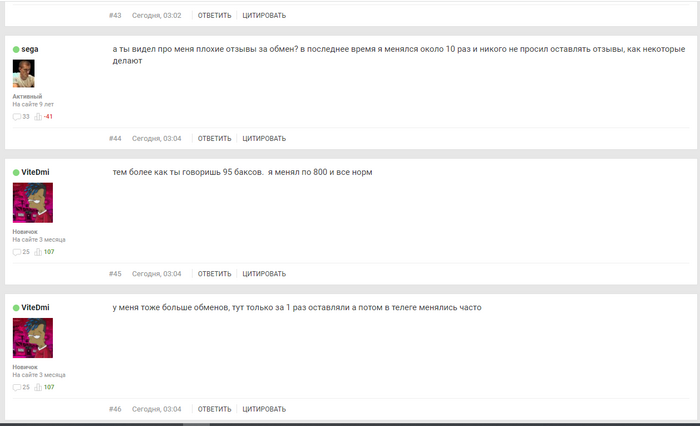Image resolution: width=700 pixels, height=426 pixels.
Task: Reply to post #46 with ОТВЕТИТЬ
Action: pyautogui.click(x=214, y=409)
